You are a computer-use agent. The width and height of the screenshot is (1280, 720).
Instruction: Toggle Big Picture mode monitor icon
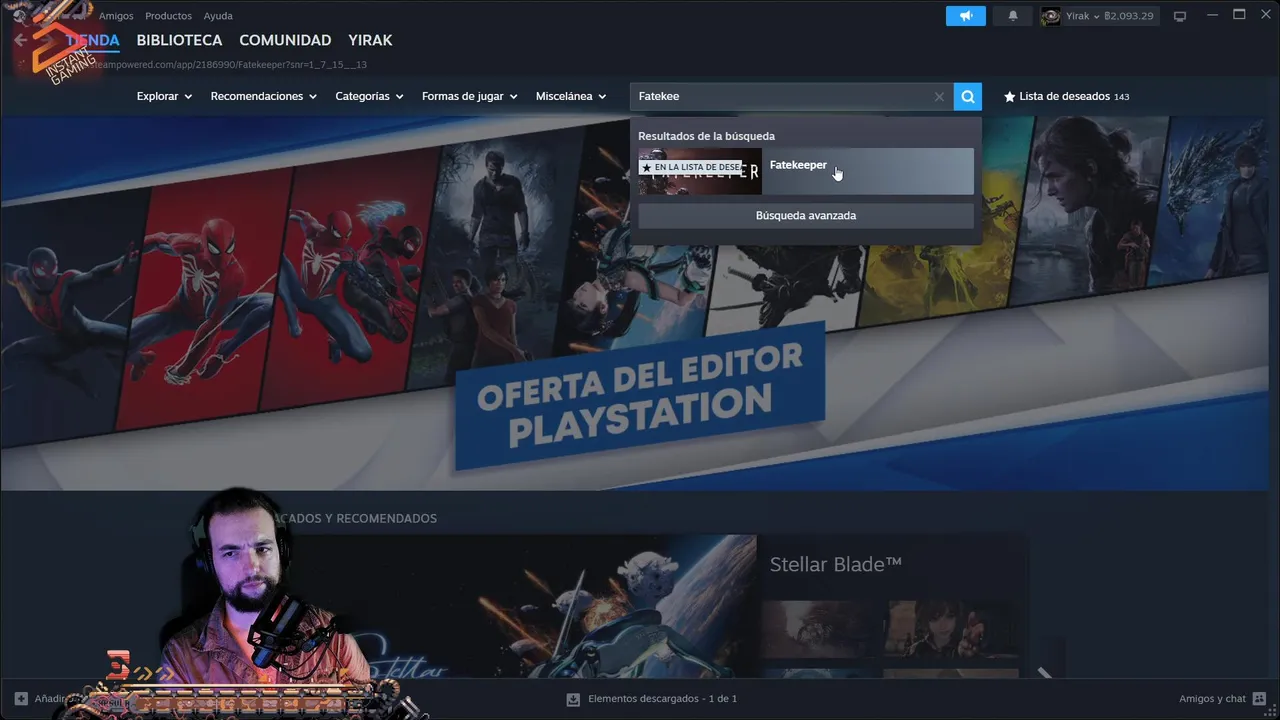pos(1180,16)
